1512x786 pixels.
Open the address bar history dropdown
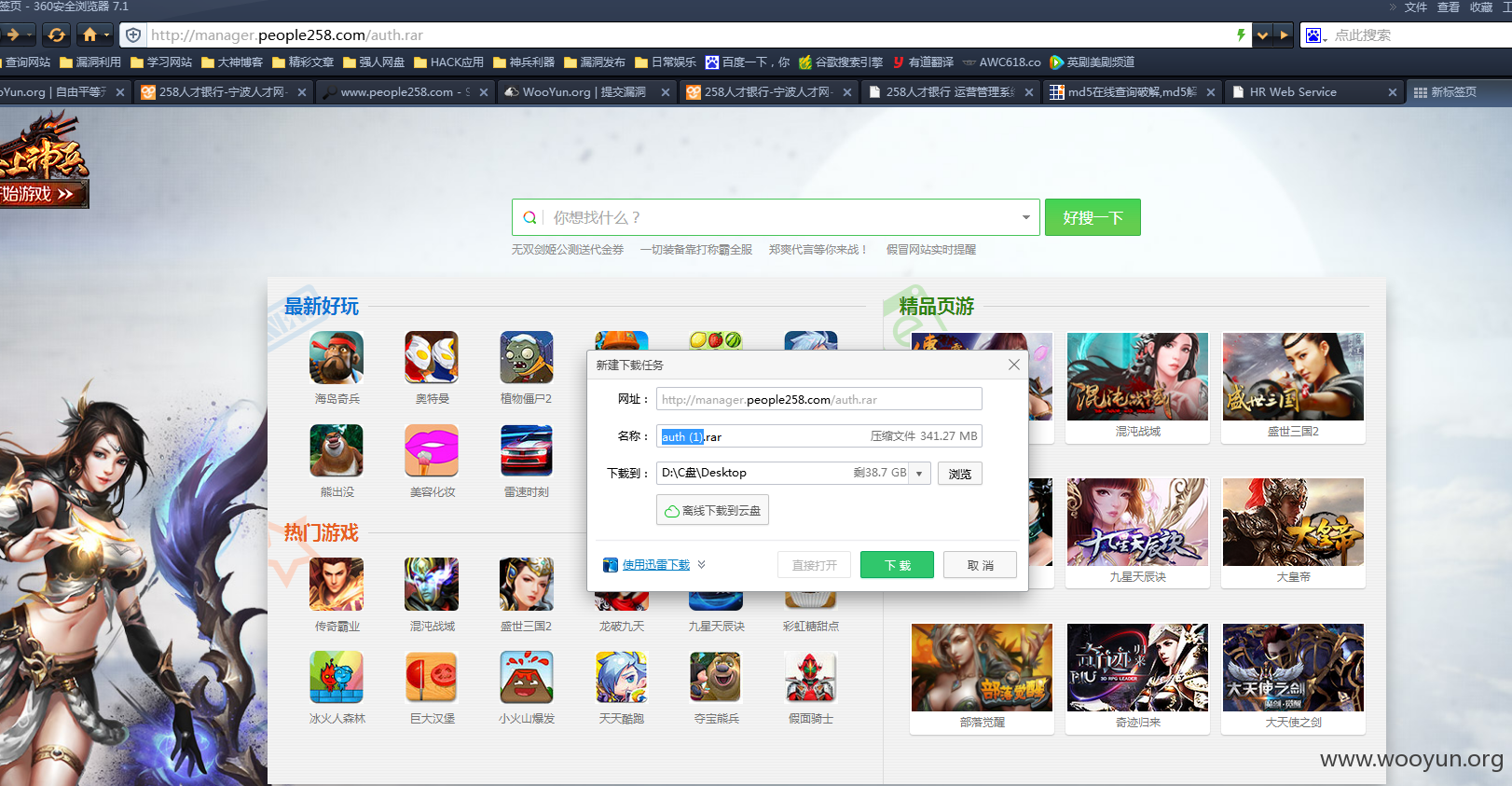(x=1263, y=35)
